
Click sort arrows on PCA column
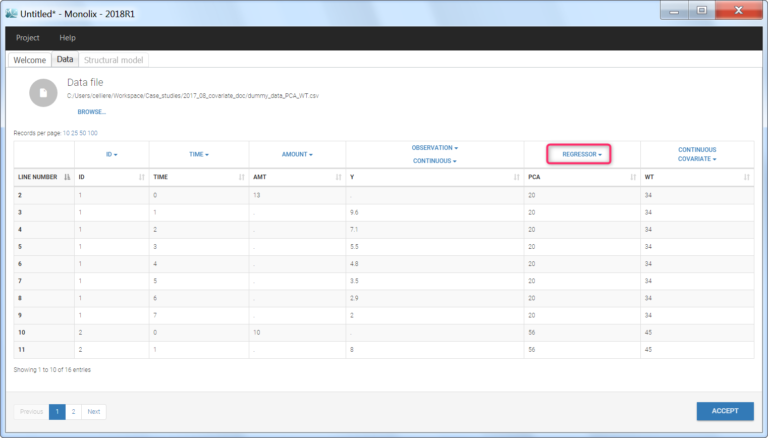[x=634, y=177]
